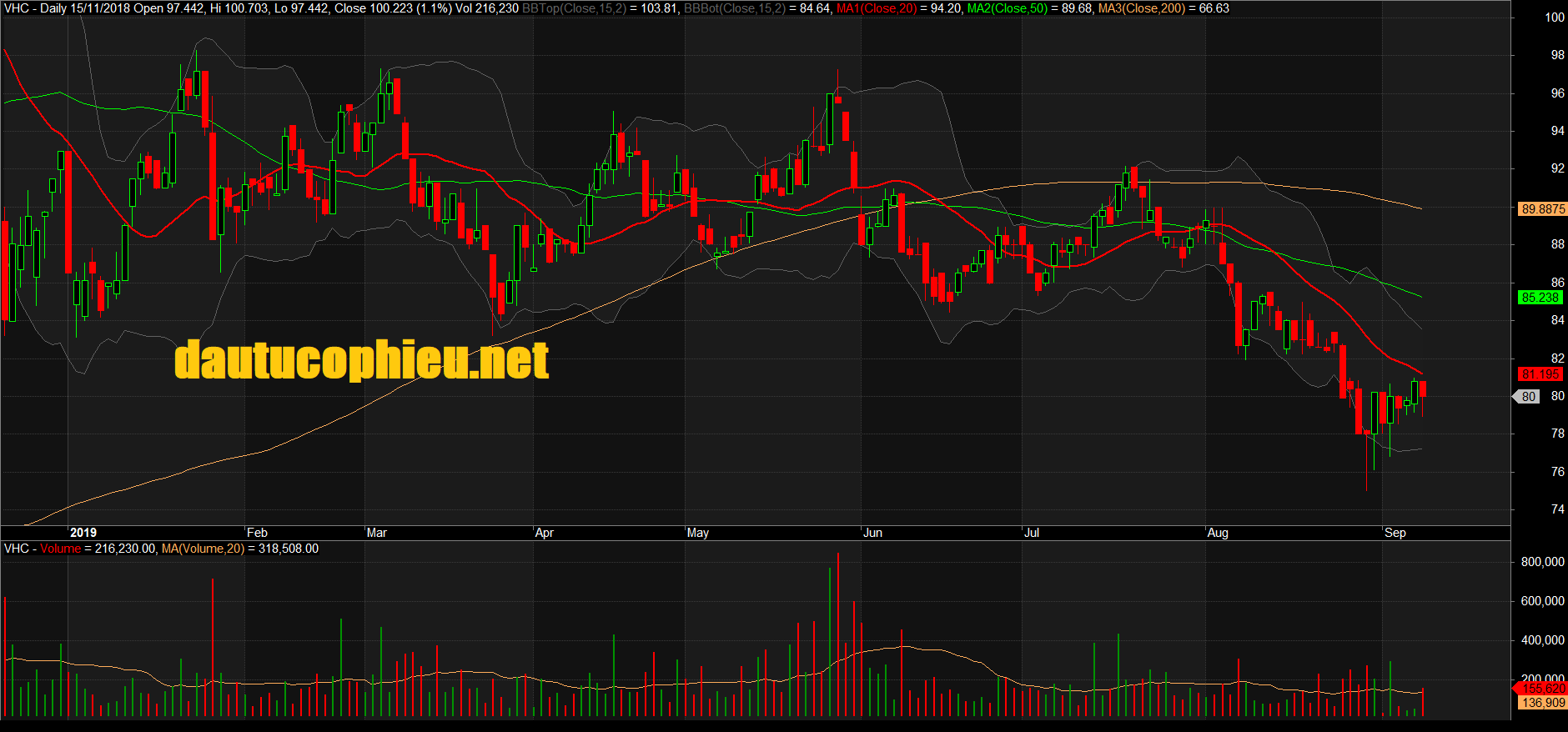Select the Apr marker on the time axis

pos(544,533)
